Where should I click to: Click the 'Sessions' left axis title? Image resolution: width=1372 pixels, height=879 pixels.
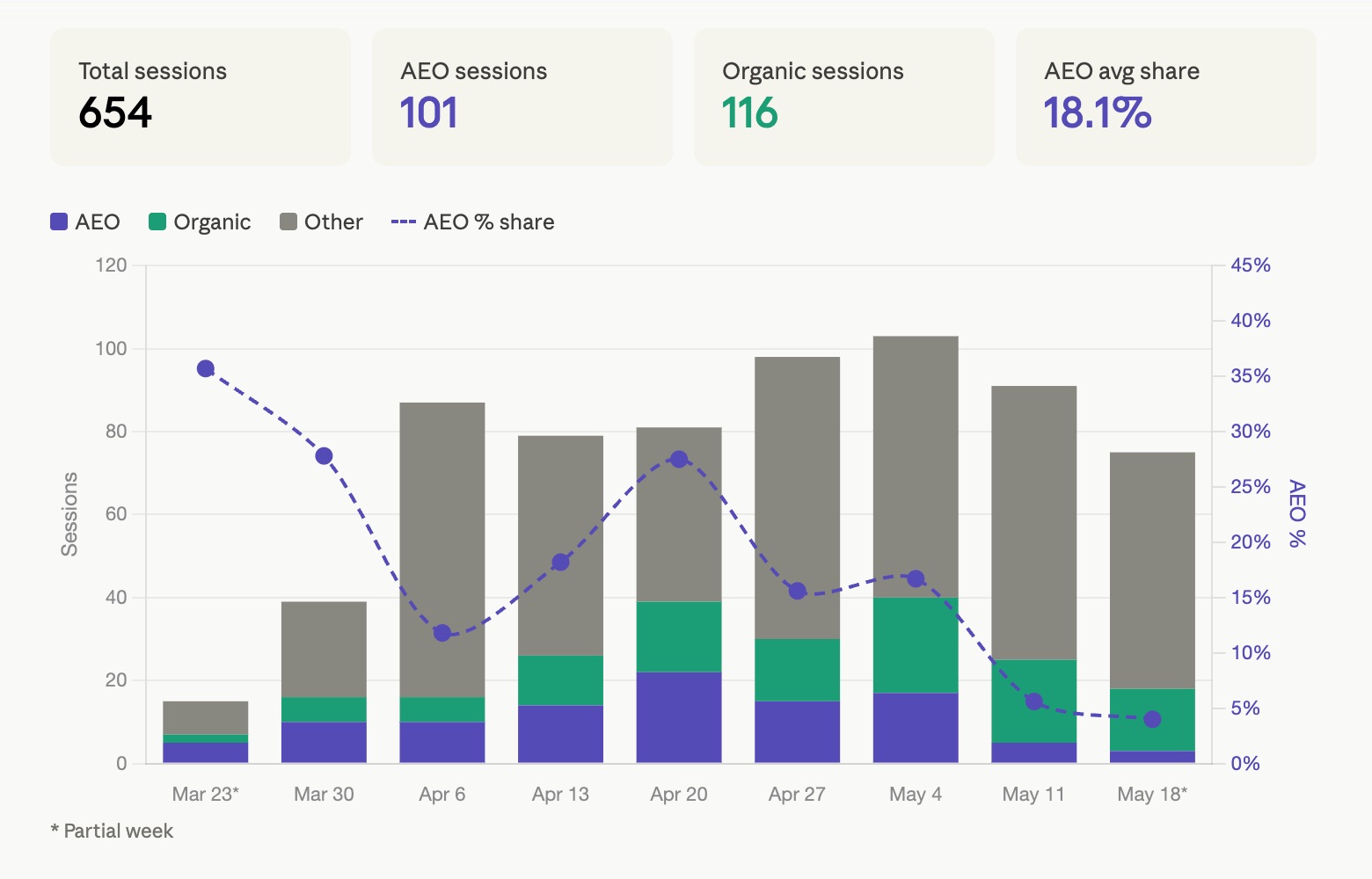pyautogui.click(x=69, y=514)
